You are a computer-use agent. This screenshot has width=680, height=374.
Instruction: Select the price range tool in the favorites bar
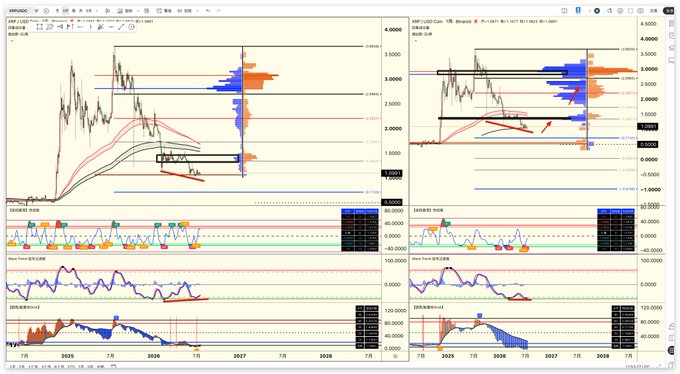tap(50, 27)
